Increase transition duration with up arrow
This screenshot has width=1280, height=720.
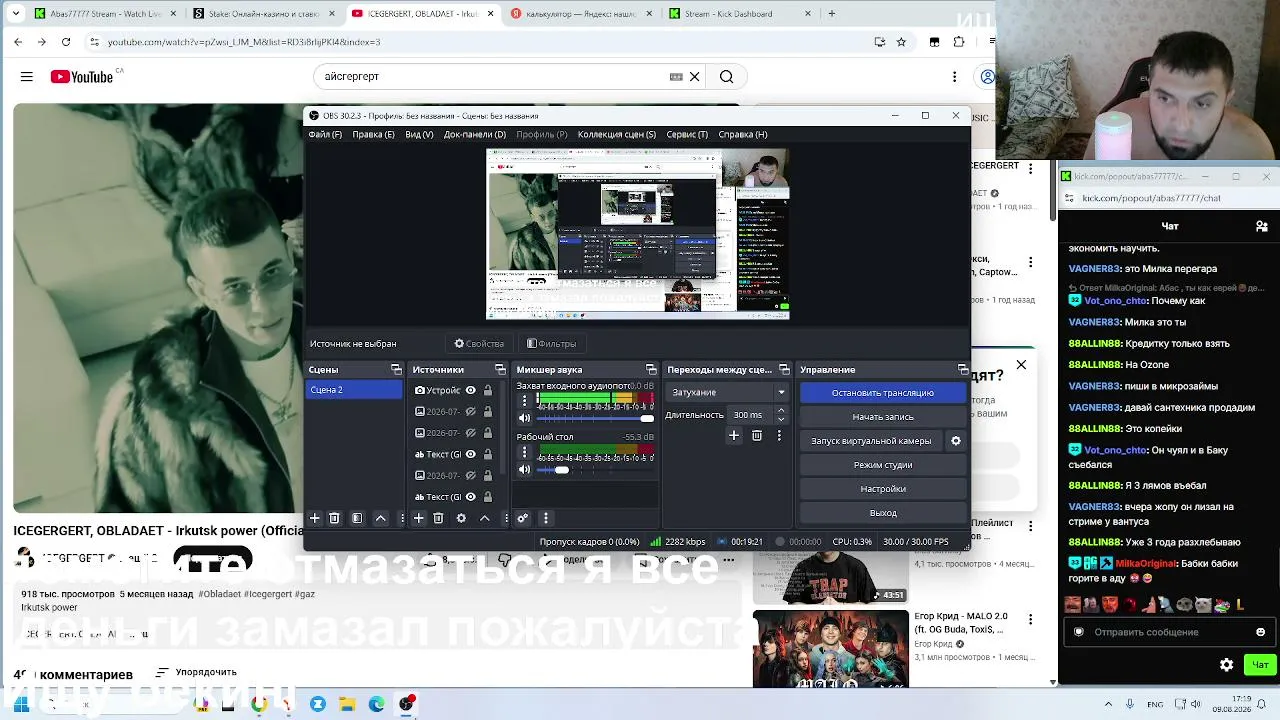(781, 410)
